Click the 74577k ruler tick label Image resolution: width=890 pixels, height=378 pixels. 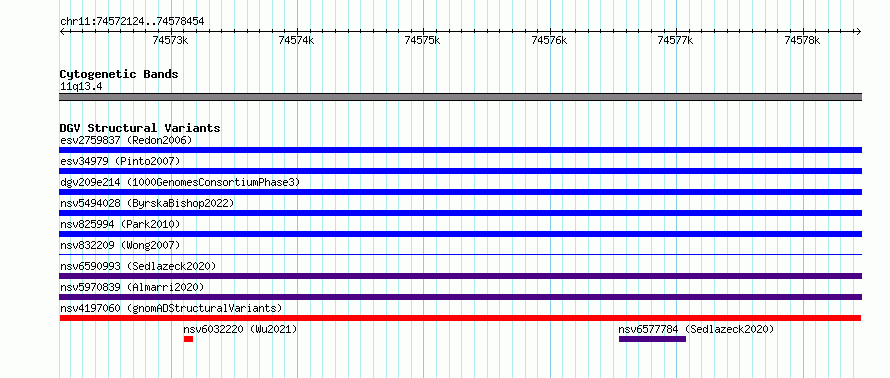(x=675, y=40)
